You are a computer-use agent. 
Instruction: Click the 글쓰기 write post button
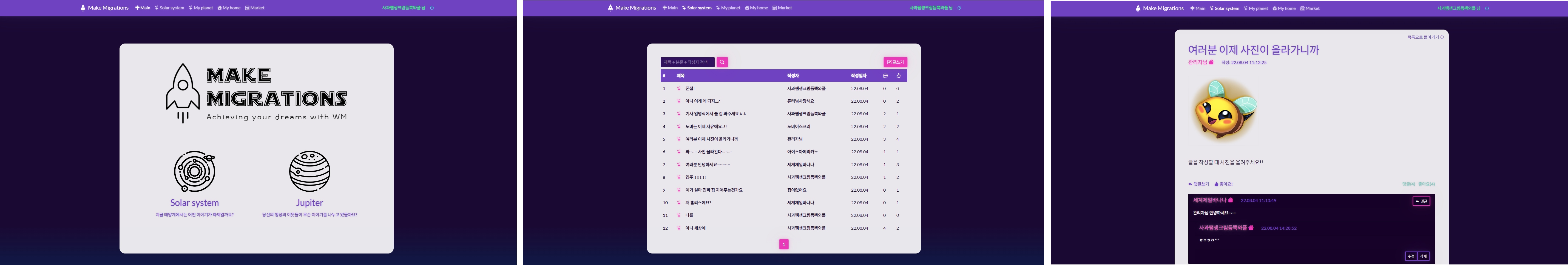[895, 62]
